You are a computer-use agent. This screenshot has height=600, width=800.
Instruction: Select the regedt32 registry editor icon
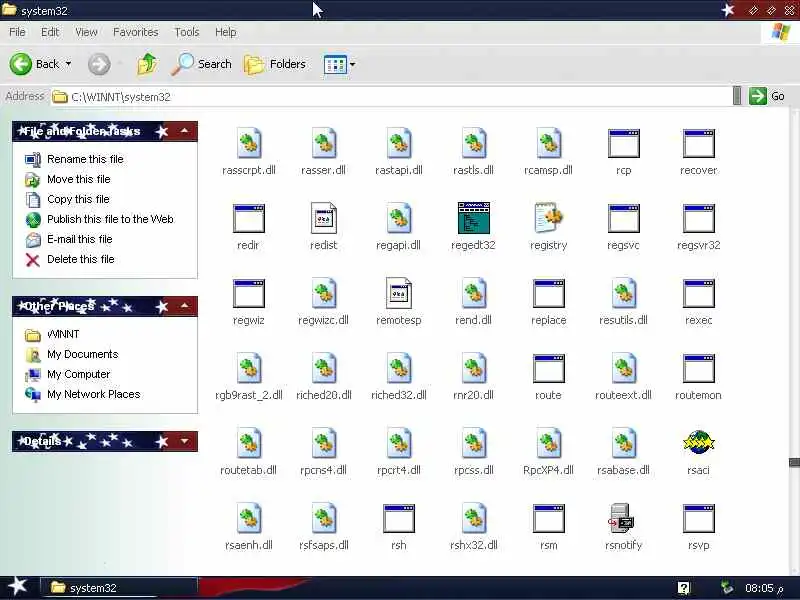473,218
